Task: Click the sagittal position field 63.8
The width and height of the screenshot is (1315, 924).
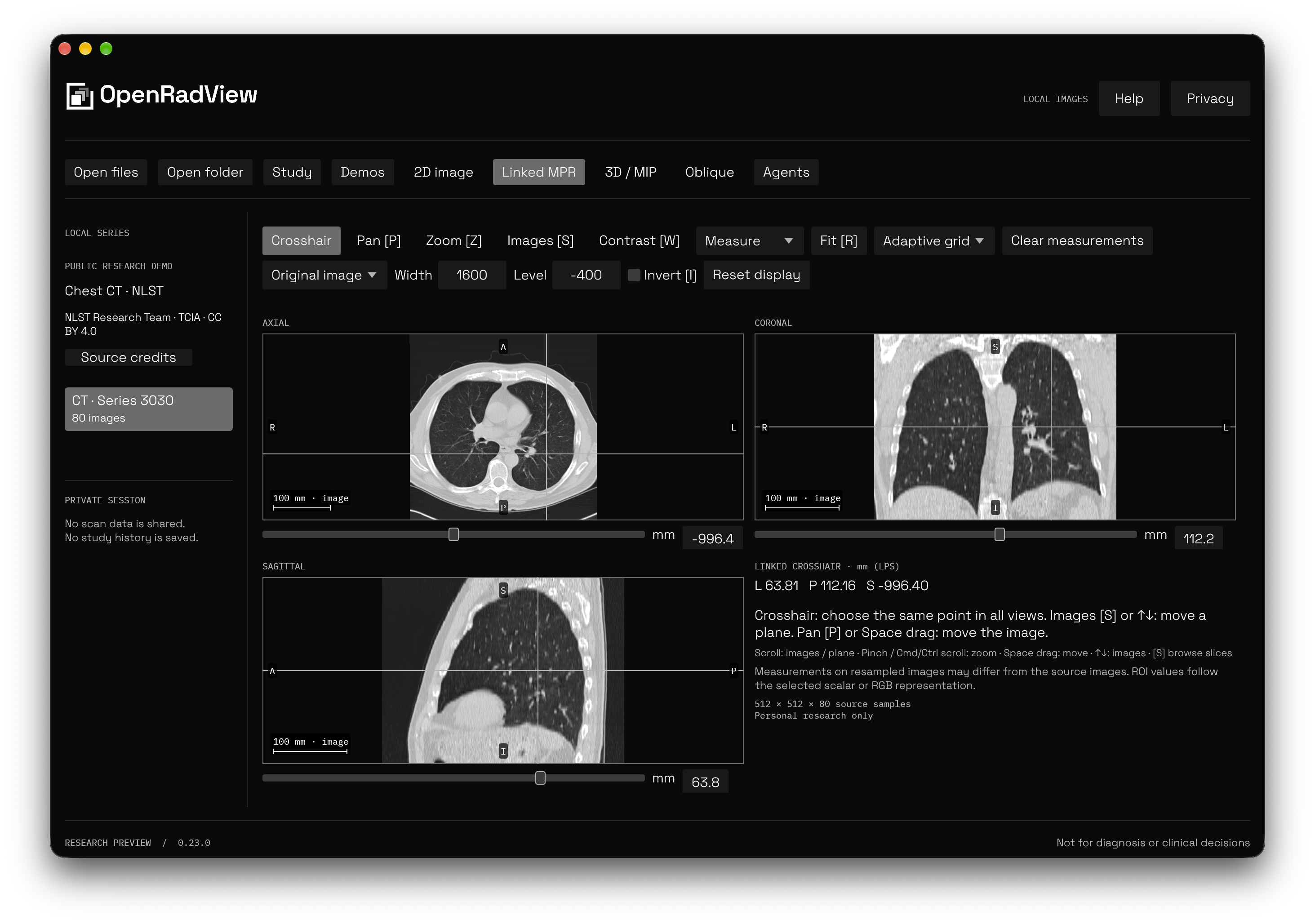Action: 705,782
